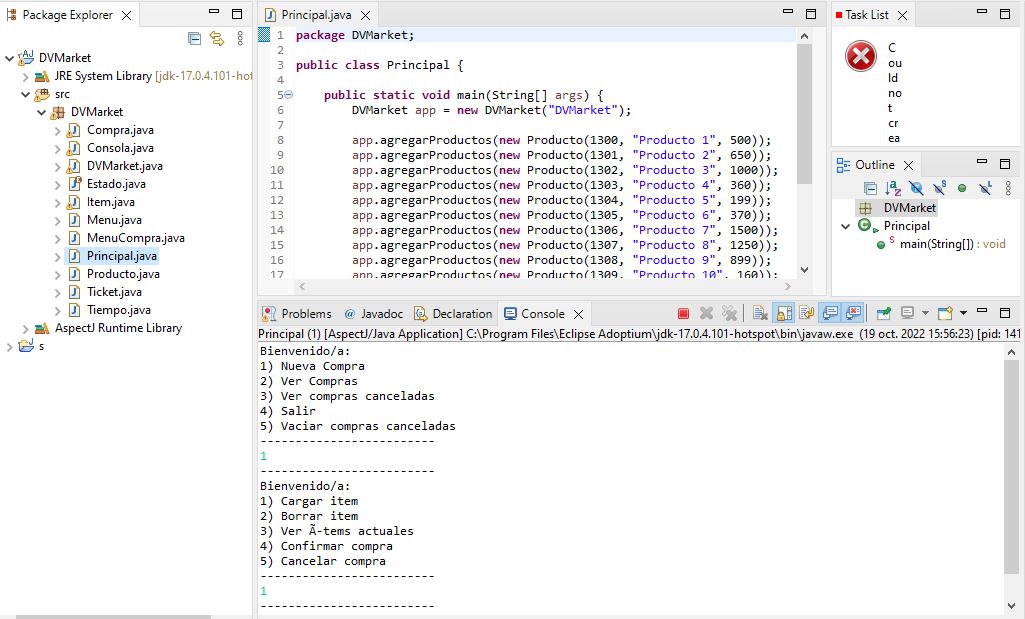The height and width of the screenshot is (619, 1025).
Task: Expand the Compra.java tree node
Action: coord(57,130)
